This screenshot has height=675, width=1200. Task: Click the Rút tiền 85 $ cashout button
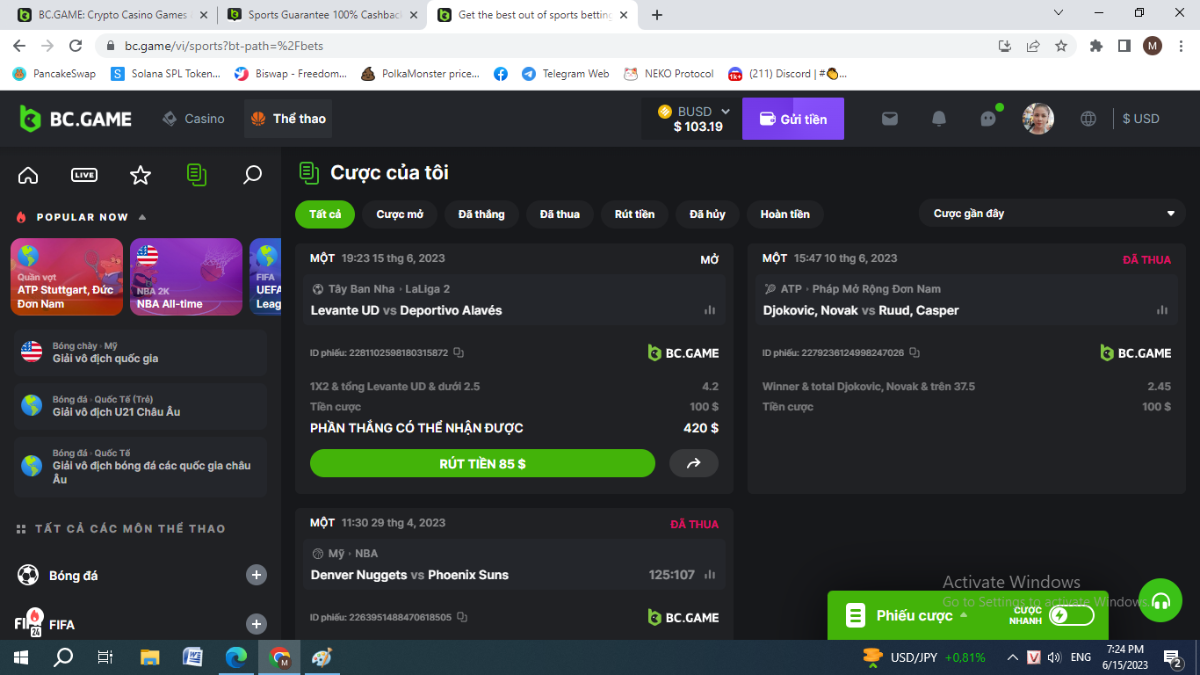coord(482,463)
